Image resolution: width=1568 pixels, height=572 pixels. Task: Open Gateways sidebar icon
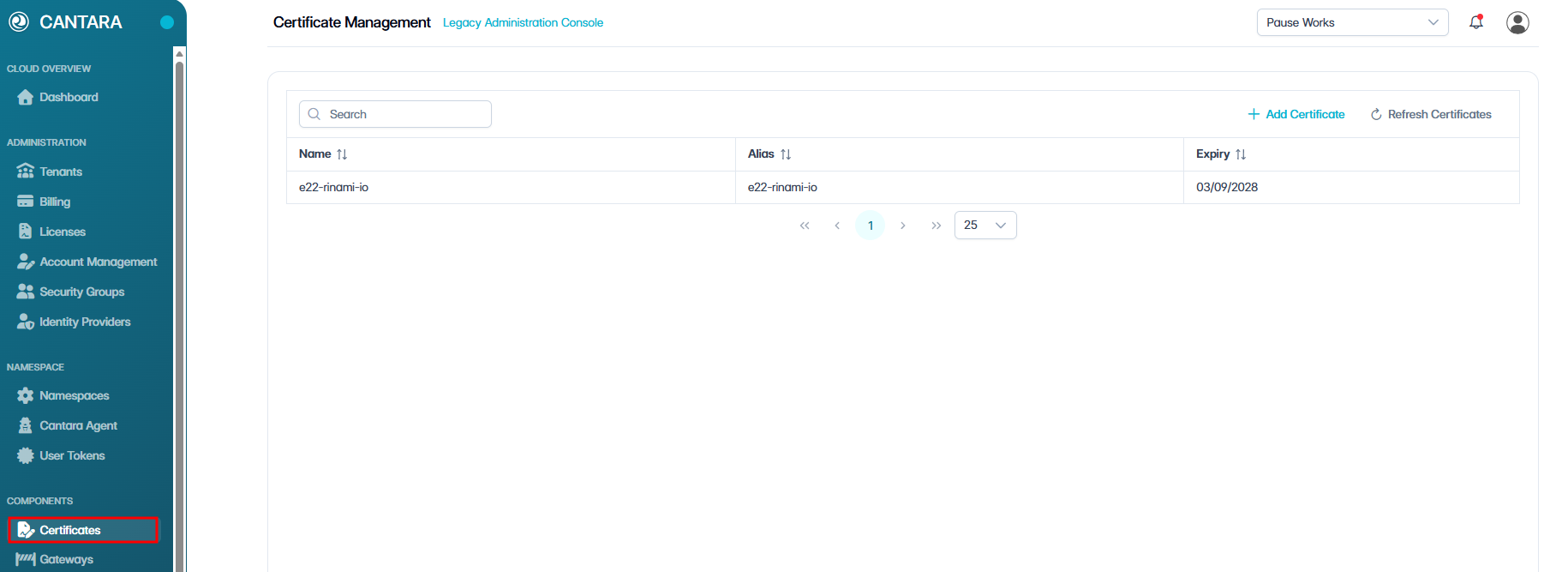(x=26, y=559)
